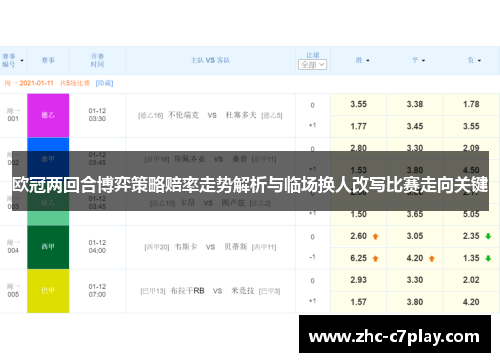Image resolution: width=500 pixels, height=362 pixels.
Task: Pick draw odds 3.30 for match 005
Action: point(415,280)
